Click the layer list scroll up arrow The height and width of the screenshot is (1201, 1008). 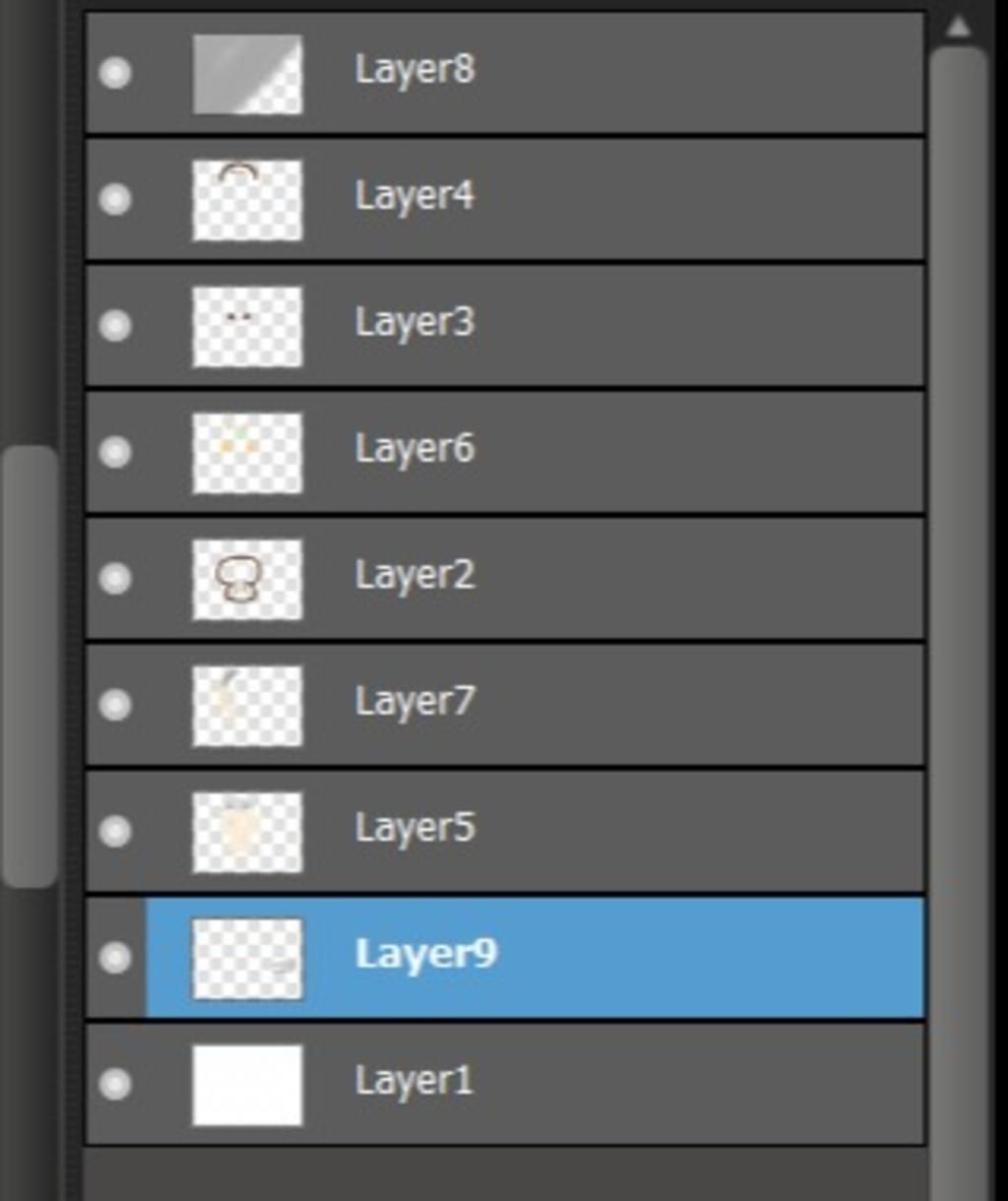click(x=958, y=27)
